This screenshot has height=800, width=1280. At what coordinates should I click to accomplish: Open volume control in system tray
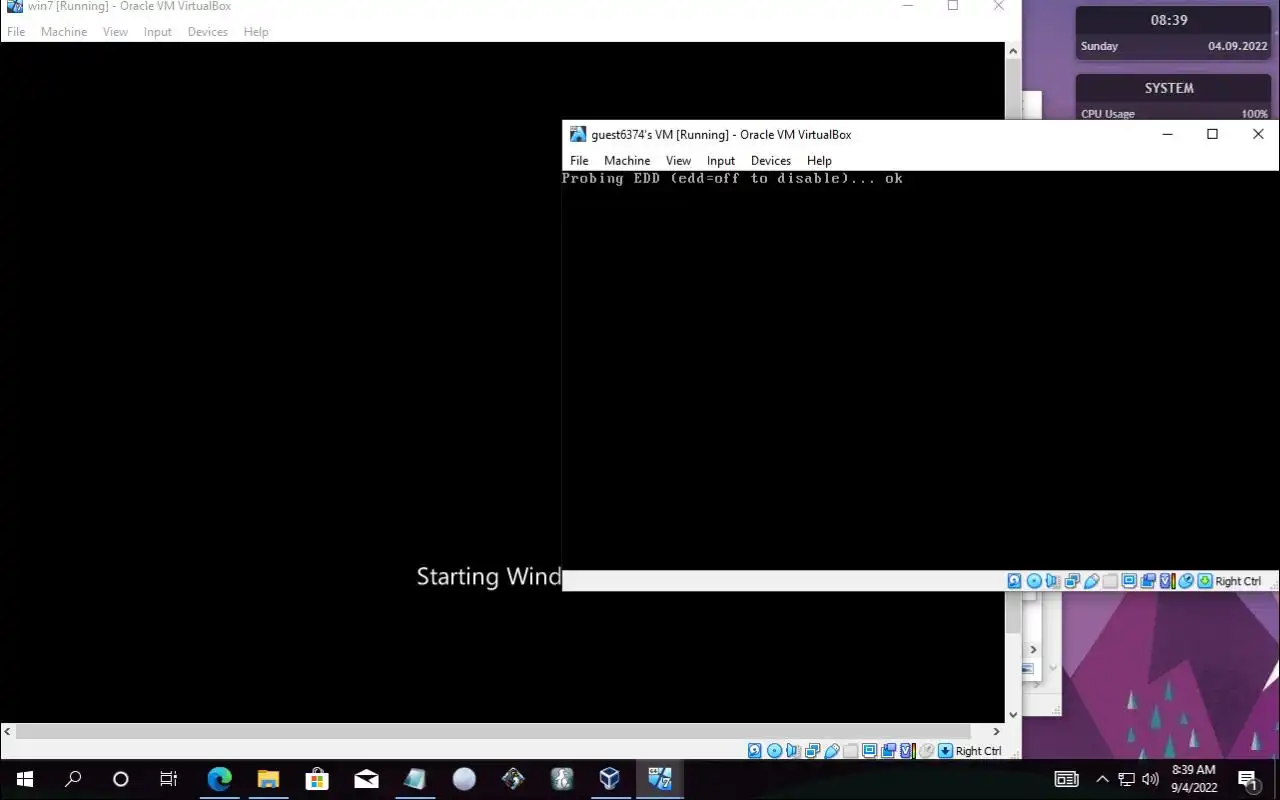pos(1150,779)
